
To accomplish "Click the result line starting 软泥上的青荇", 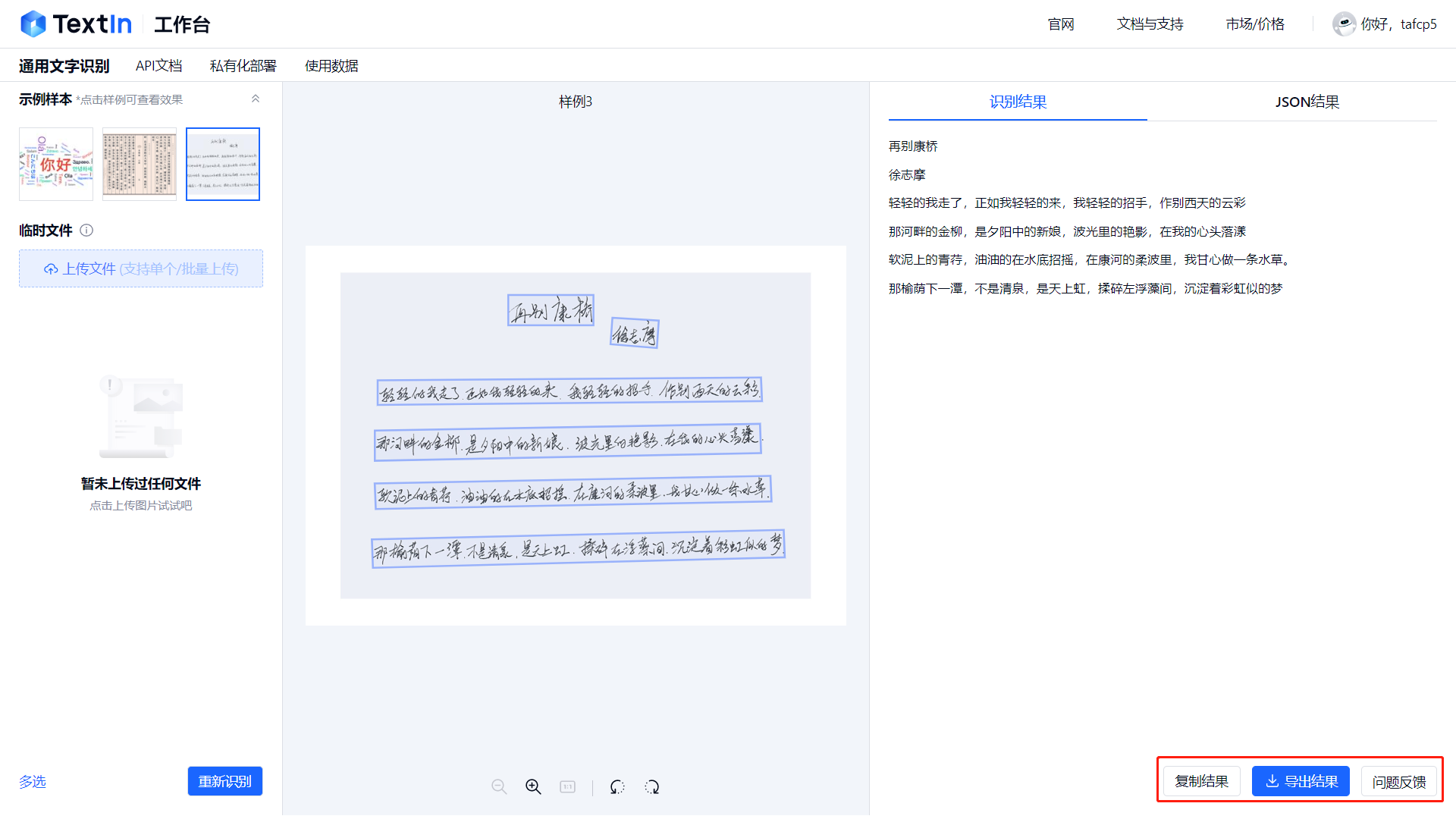I will click(x=1090, y=260).
